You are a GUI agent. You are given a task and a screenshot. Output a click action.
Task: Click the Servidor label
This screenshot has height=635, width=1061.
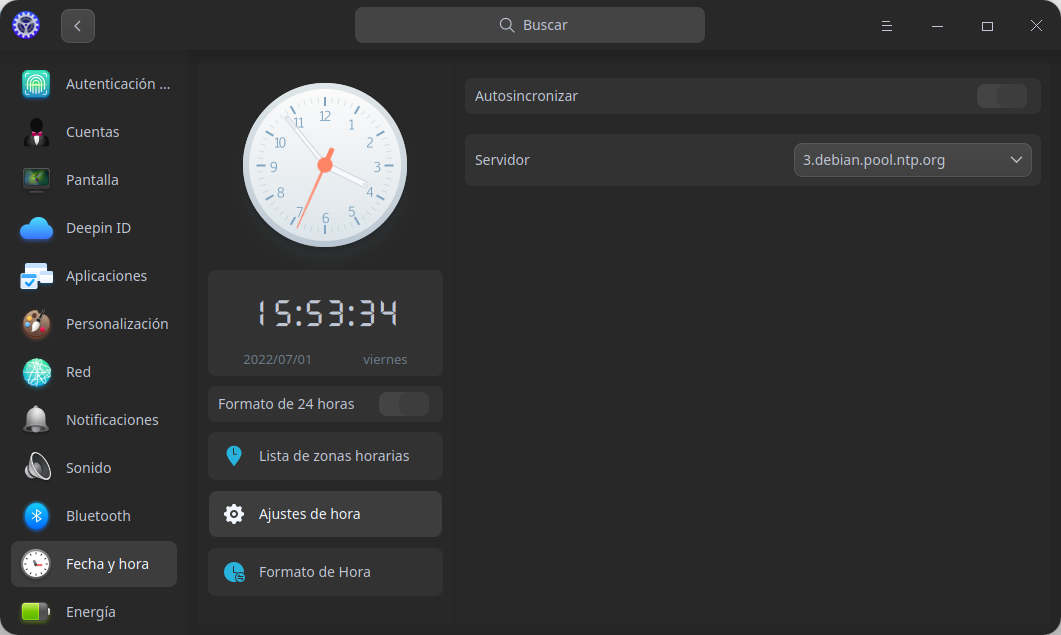pyautogui.click(x=502, y=160)
